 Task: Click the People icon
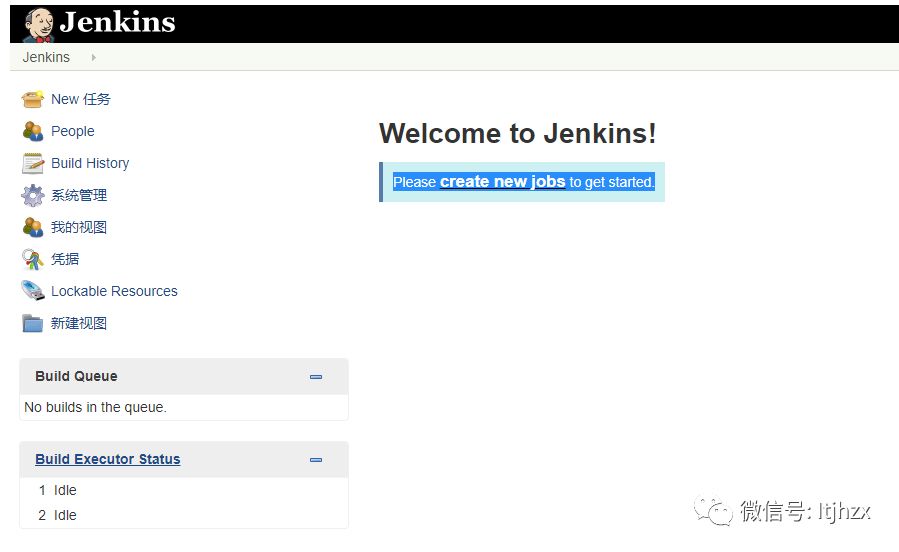(x=33, y=131)
